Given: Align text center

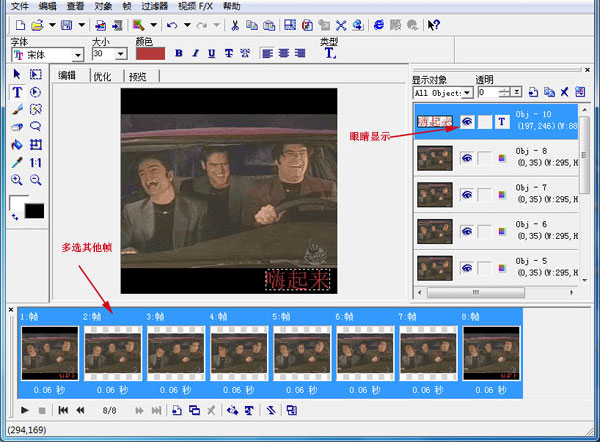Looking at the screenshot, I should [284, 53].
